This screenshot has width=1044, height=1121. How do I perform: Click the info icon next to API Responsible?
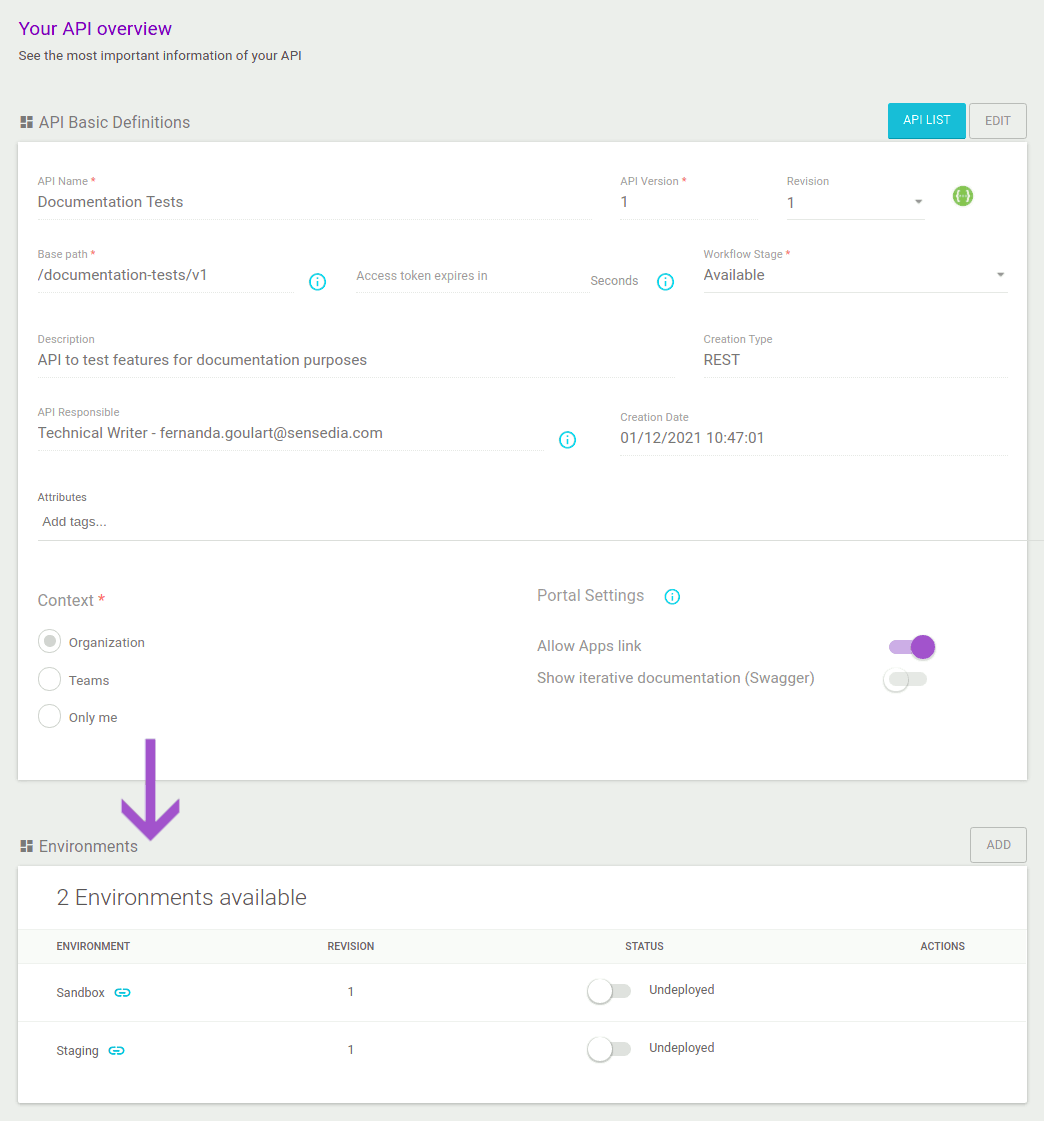(567, 440)
